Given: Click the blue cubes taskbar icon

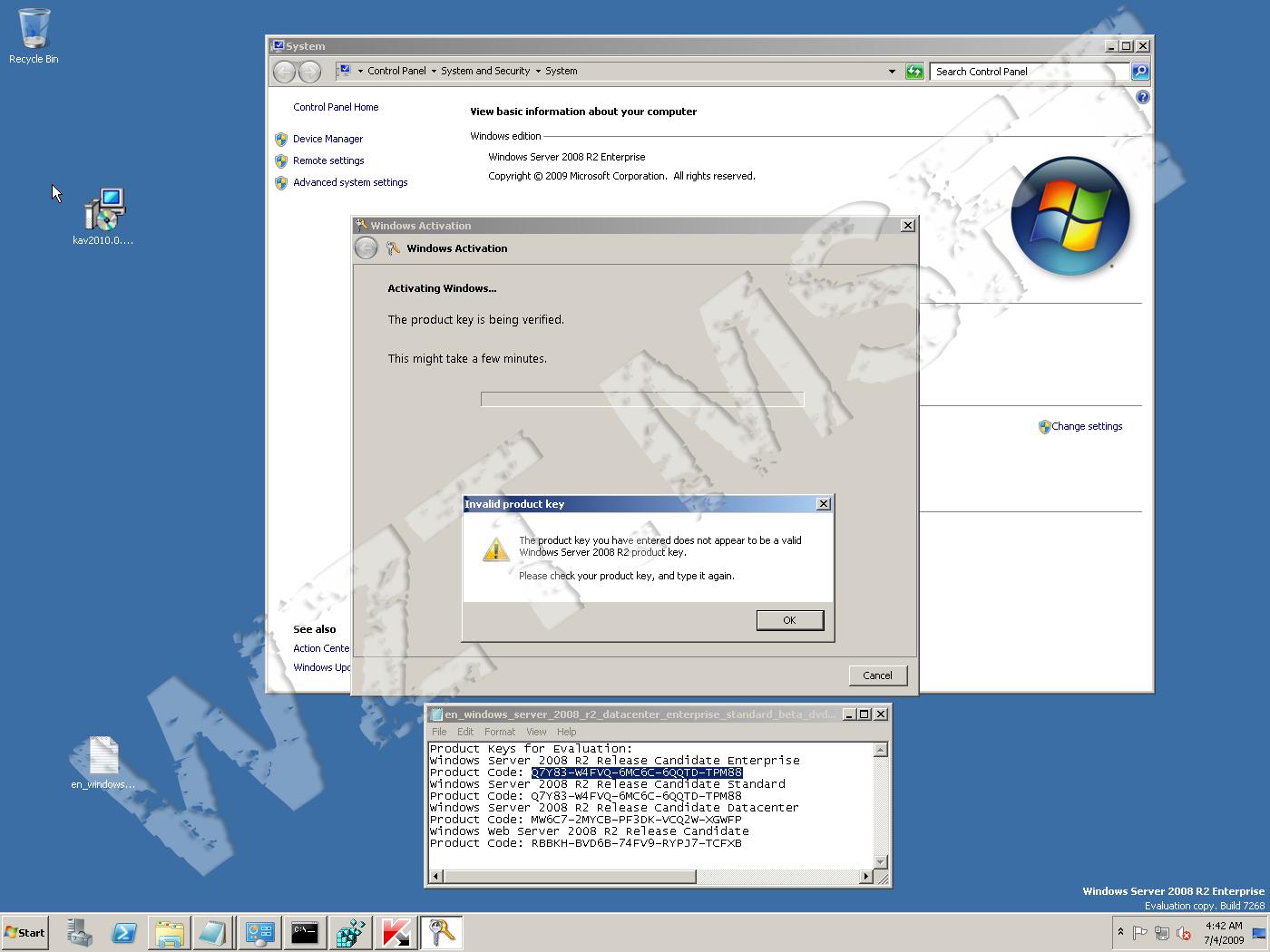Looking at the screenshot, I should point(350,932).
